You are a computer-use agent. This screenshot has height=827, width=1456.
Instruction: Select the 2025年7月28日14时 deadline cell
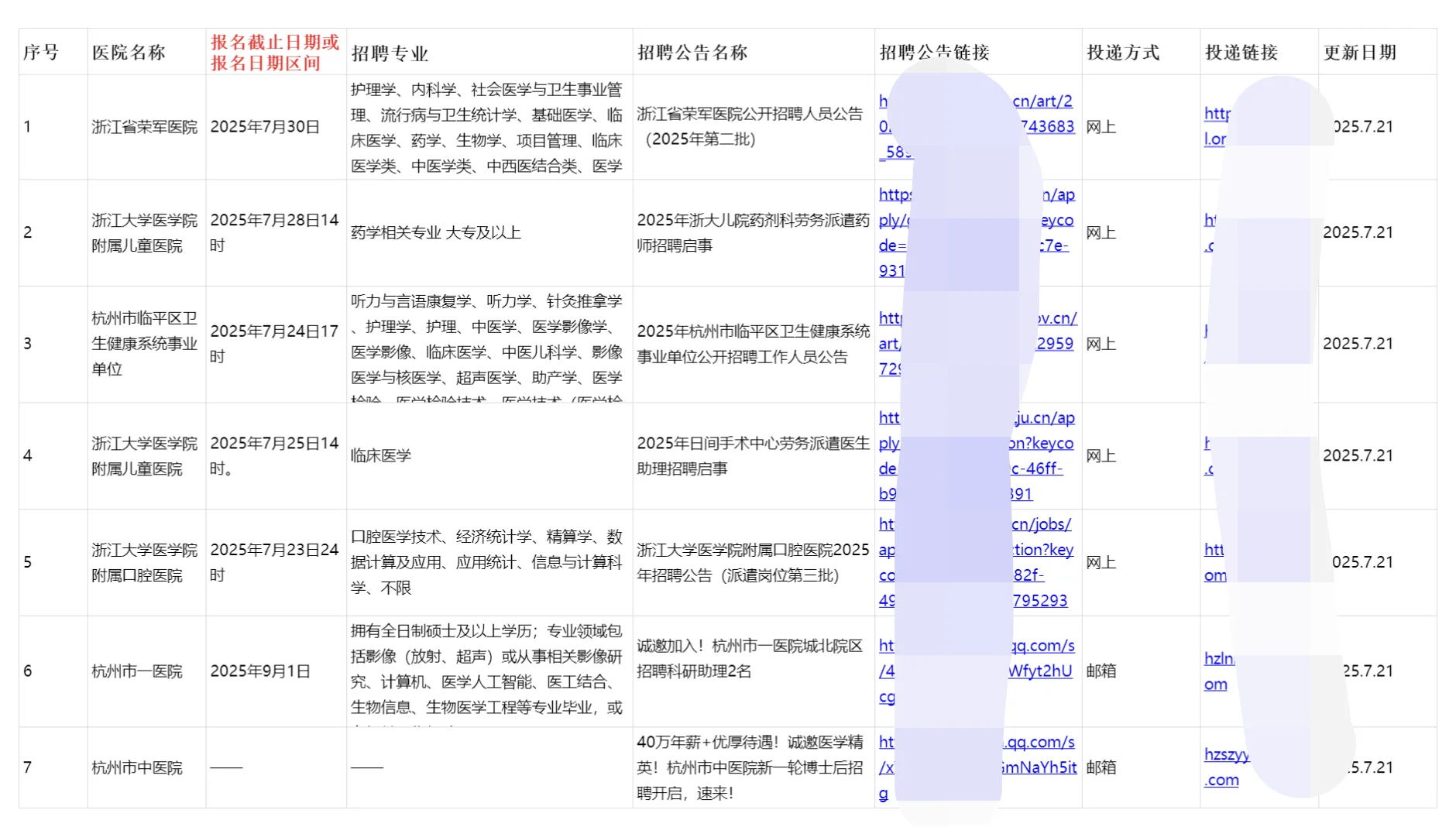[275, 233]
